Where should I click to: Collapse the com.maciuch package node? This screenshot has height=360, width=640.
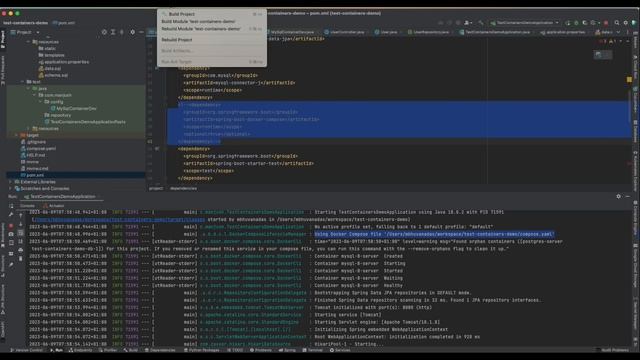35,95
